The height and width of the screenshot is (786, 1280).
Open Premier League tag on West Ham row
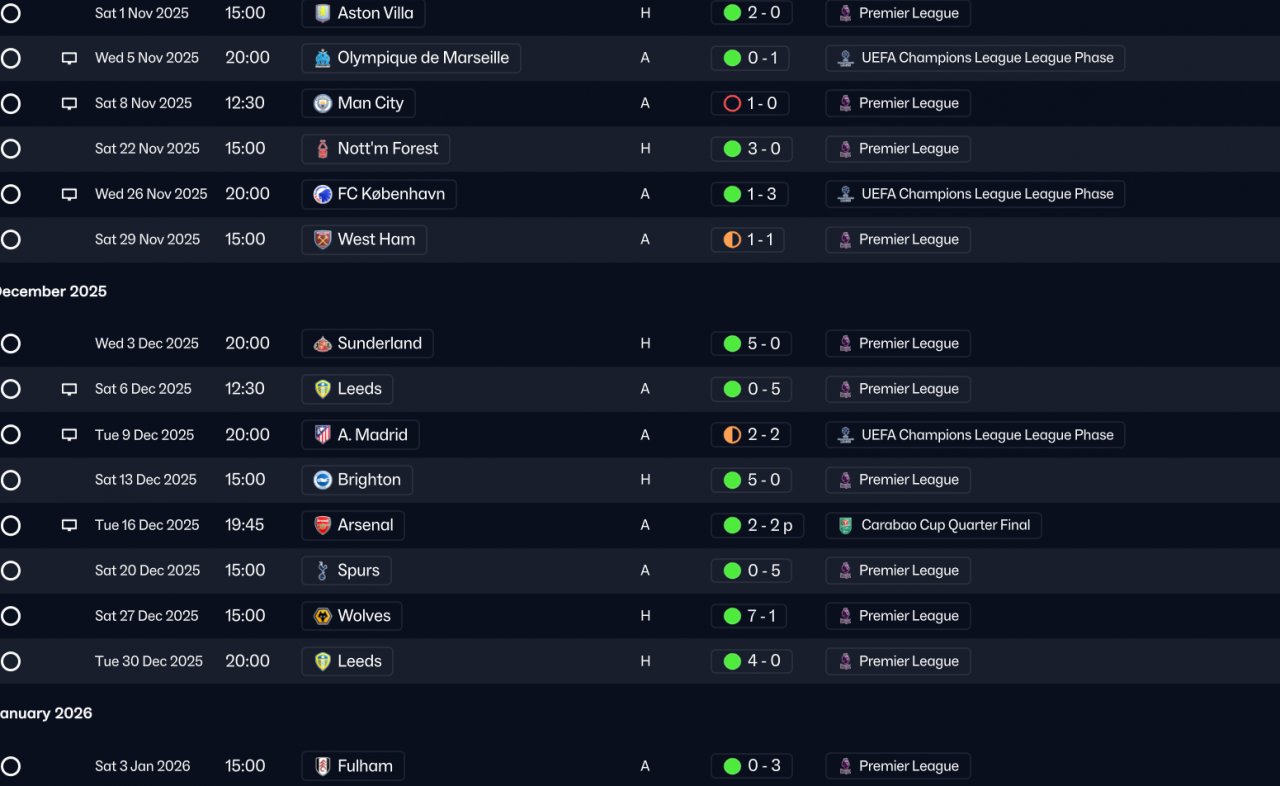(x=898, y=240)
